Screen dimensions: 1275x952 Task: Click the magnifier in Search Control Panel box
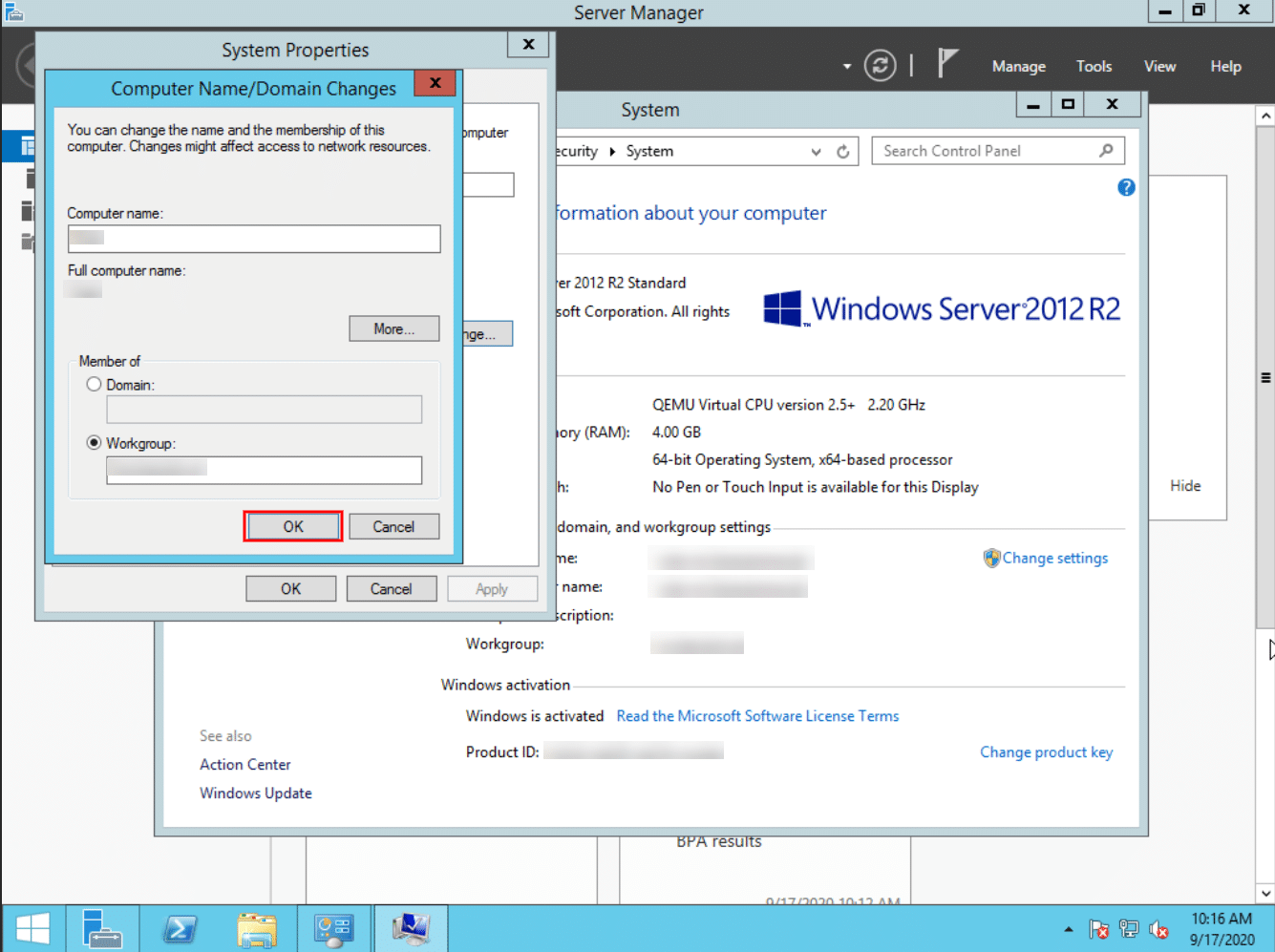[1106, 150]
